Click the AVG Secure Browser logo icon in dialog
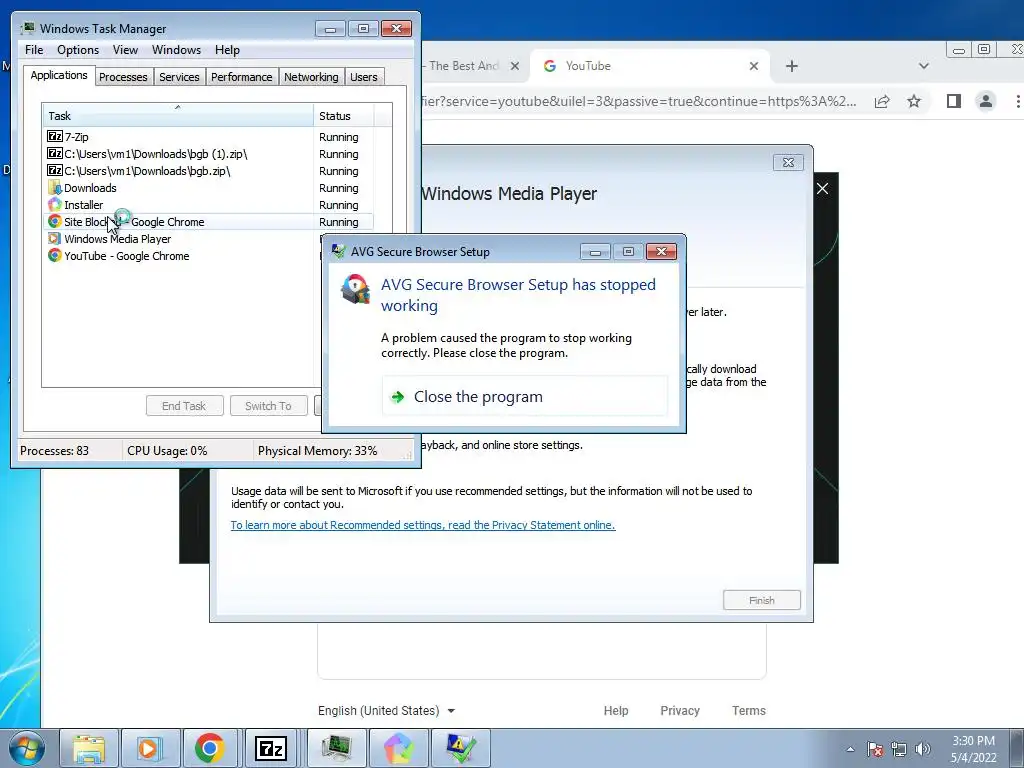The image size is (1024, 768). 355,289
